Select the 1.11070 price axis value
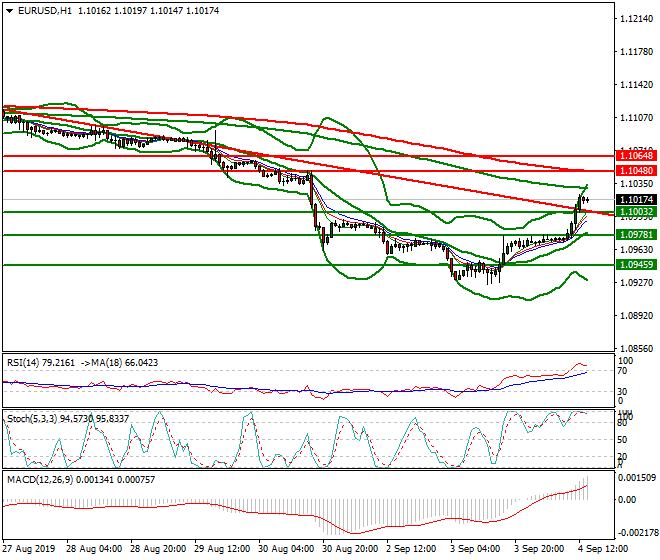 (637, 117)
